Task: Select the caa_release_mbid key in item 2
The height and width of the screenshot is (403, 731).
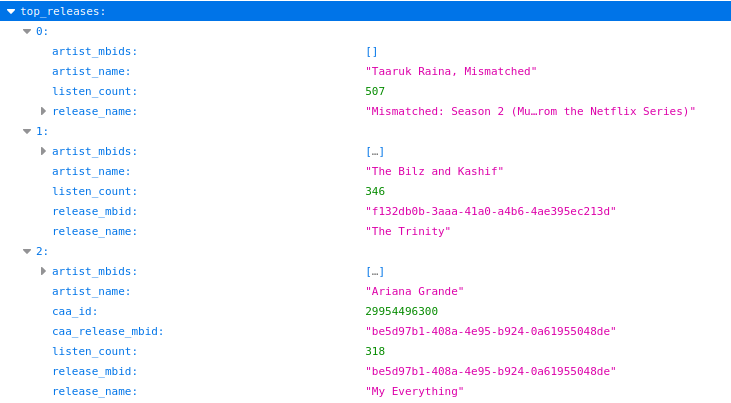Action: pos(108,331)
